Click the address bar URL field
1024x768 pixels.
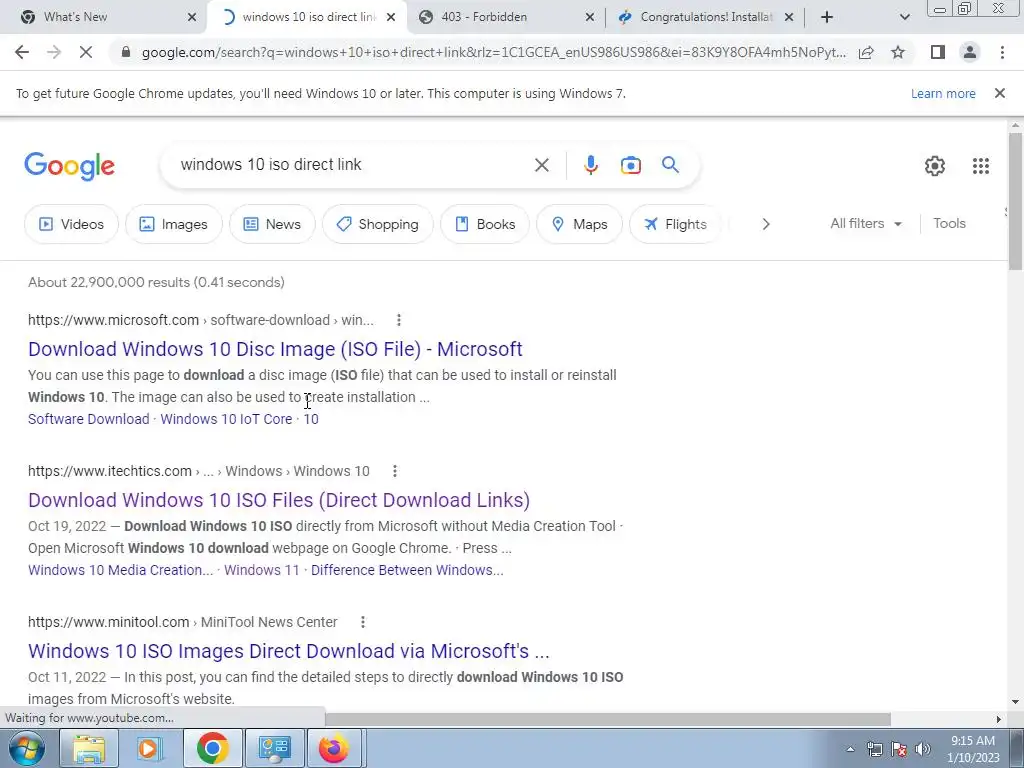pyautogui.click(x=494, y=52)
